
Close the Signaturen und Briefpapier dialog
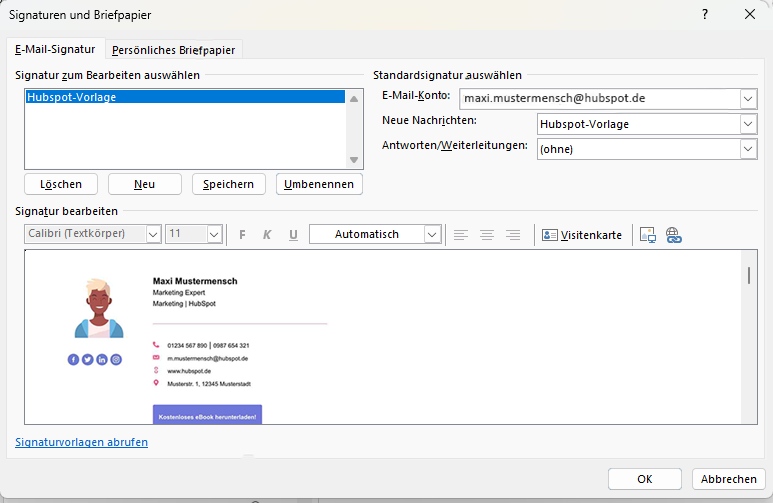pos(750,14)
